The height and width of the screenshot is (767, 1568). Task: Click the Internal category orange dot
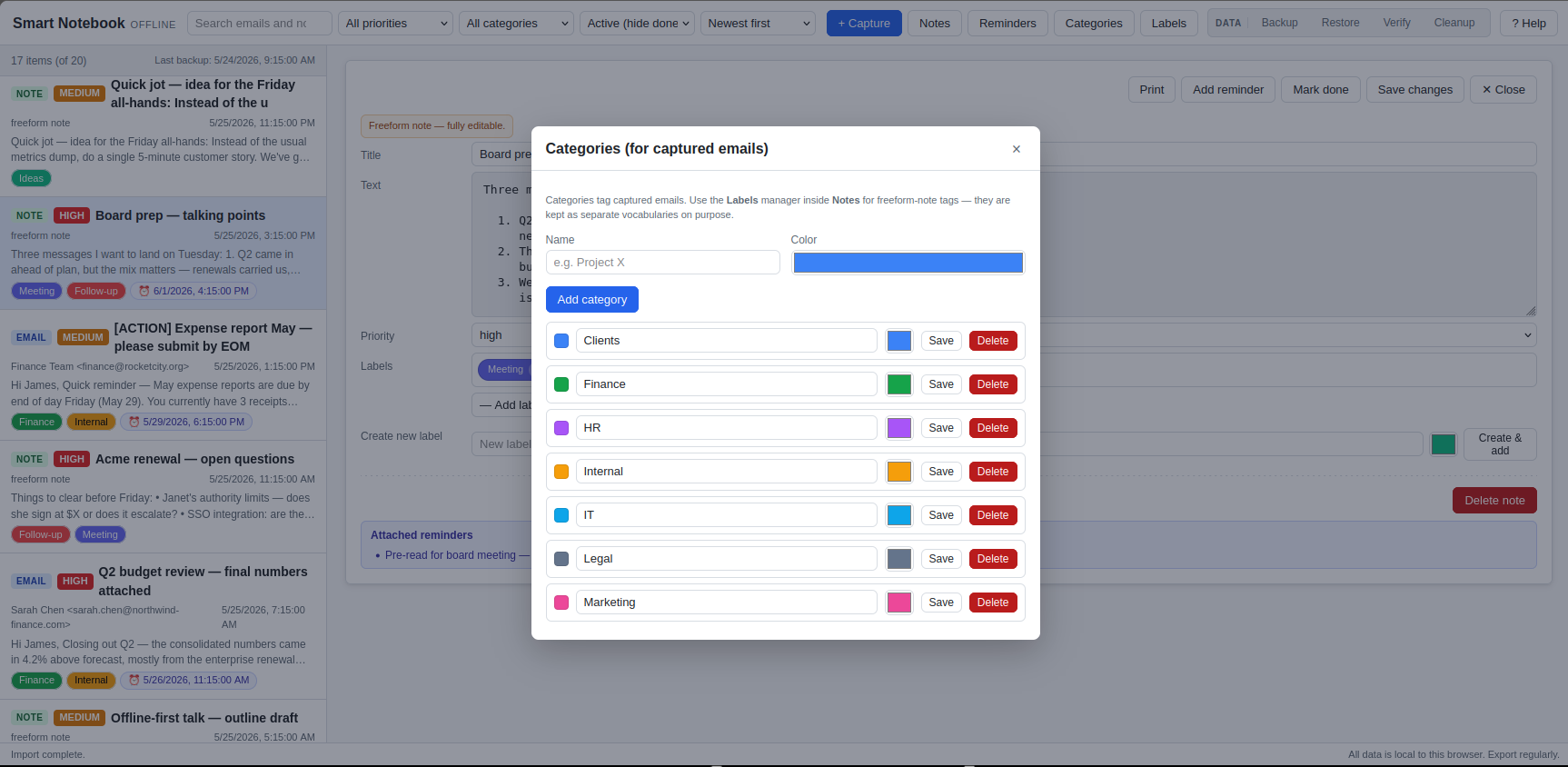(561, 472)
